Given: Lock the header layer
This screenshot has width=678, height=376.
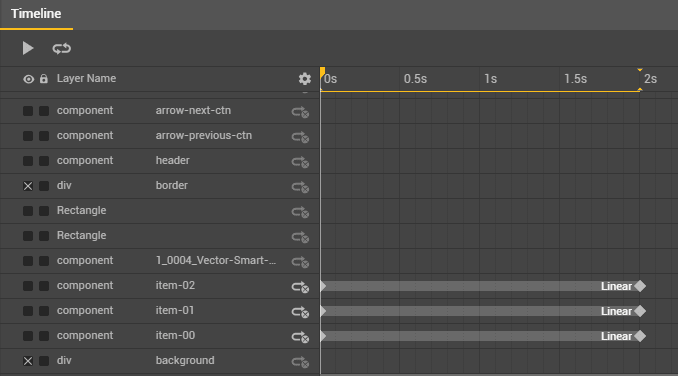Looking at the screenshot, I should [x=44, y=161].
